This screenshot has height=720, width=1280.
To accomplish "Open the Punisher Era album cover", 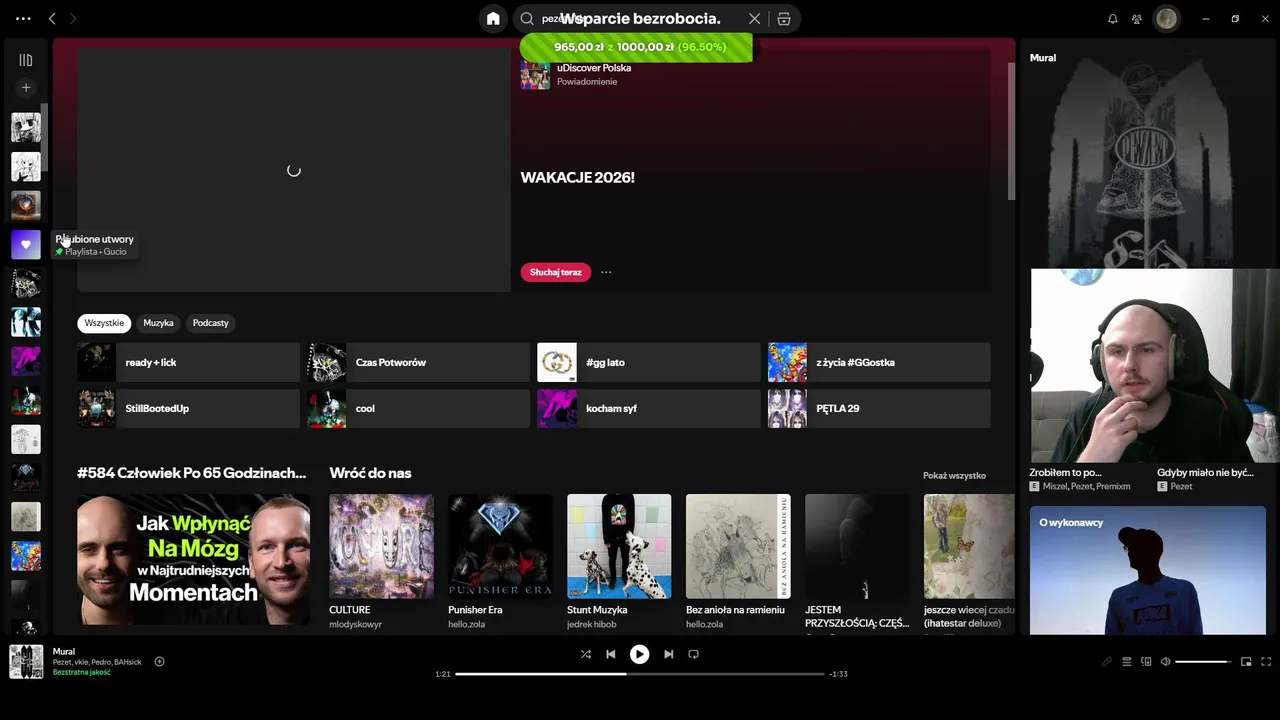I will (500, 546).
